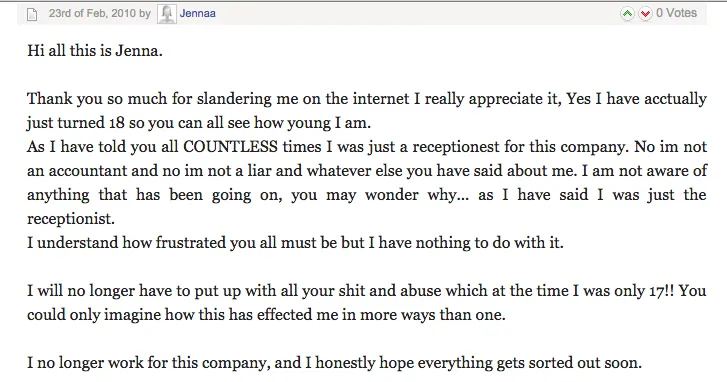This screenshot has height=382, width=727.
Task: Click the phrase 'gets sorted out soon.'
Action: 569,363
